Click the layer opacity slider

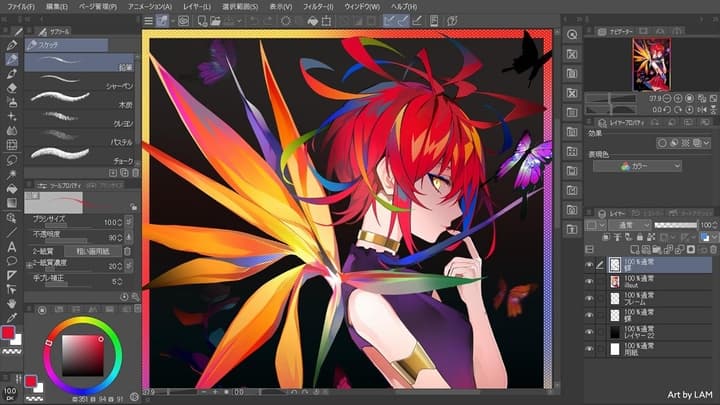pyautogui.click(x=675, y=225)
